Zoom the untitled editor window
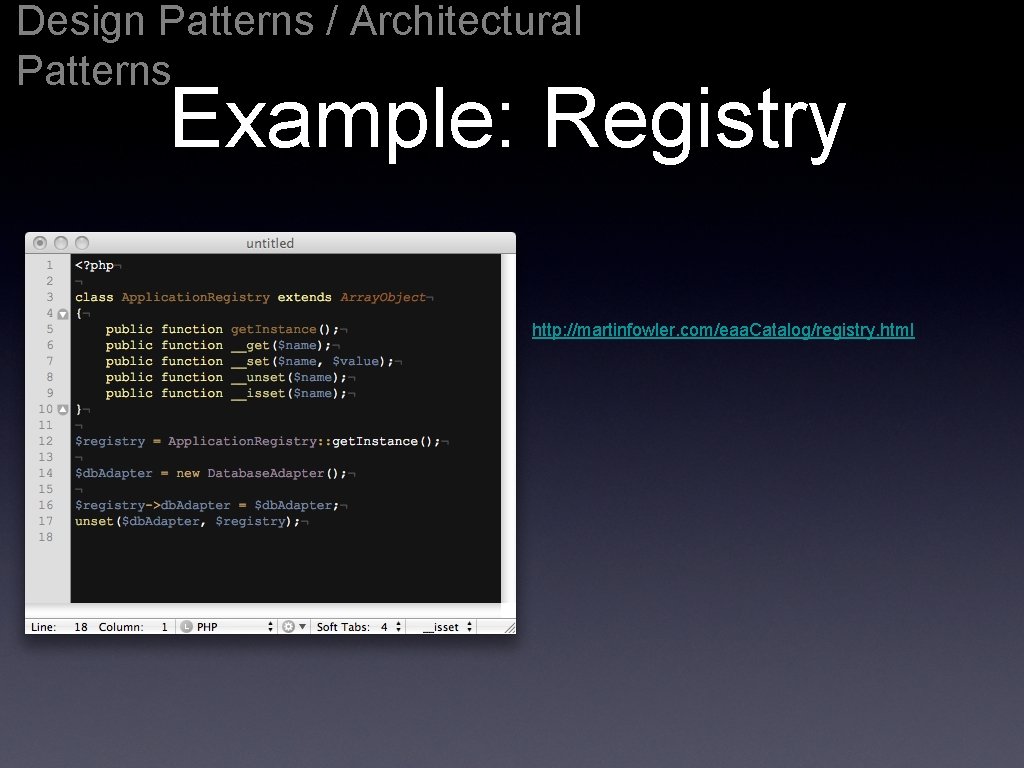This screenshot has width=1024, height=768. [82, 243]
